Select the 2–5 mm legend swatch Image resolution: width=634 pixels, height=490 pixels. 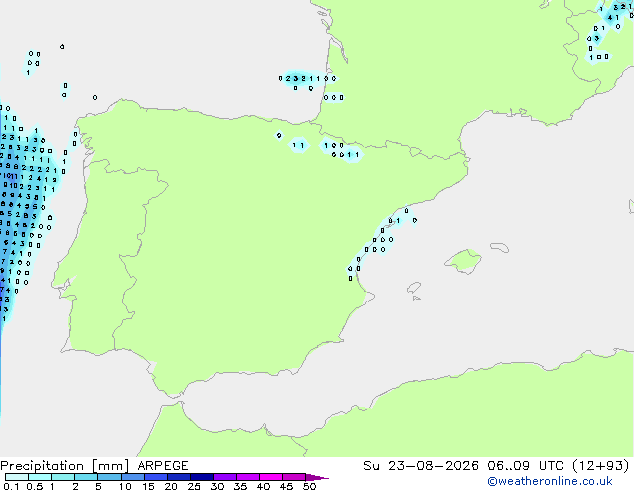86,477
